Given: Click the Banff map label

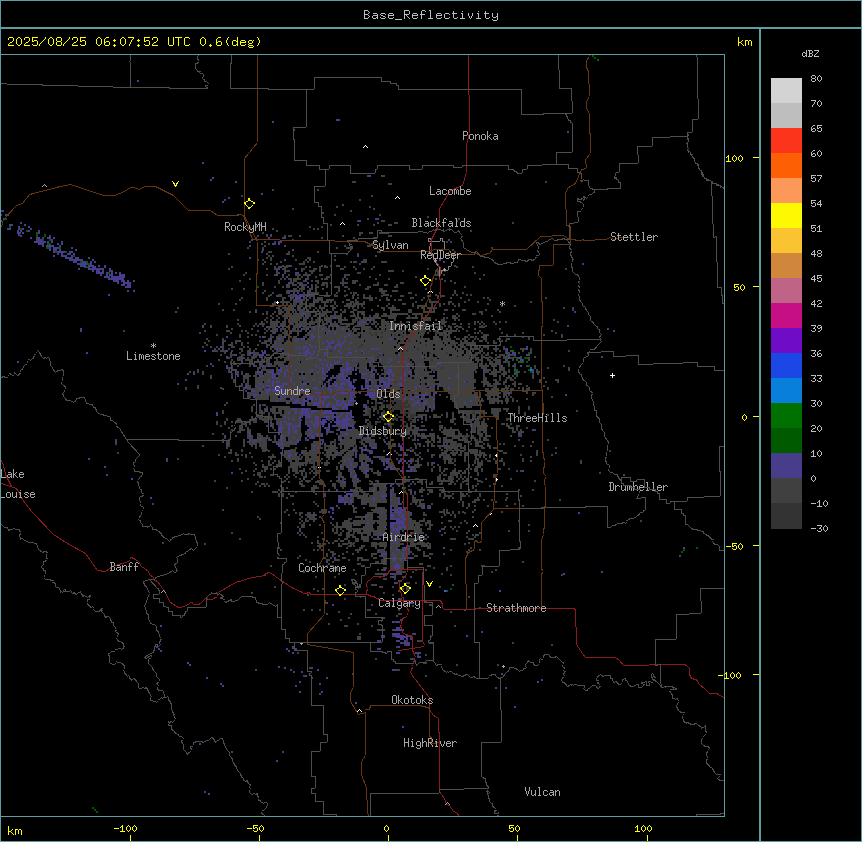Looking at the screenshot, I should 124,567.
